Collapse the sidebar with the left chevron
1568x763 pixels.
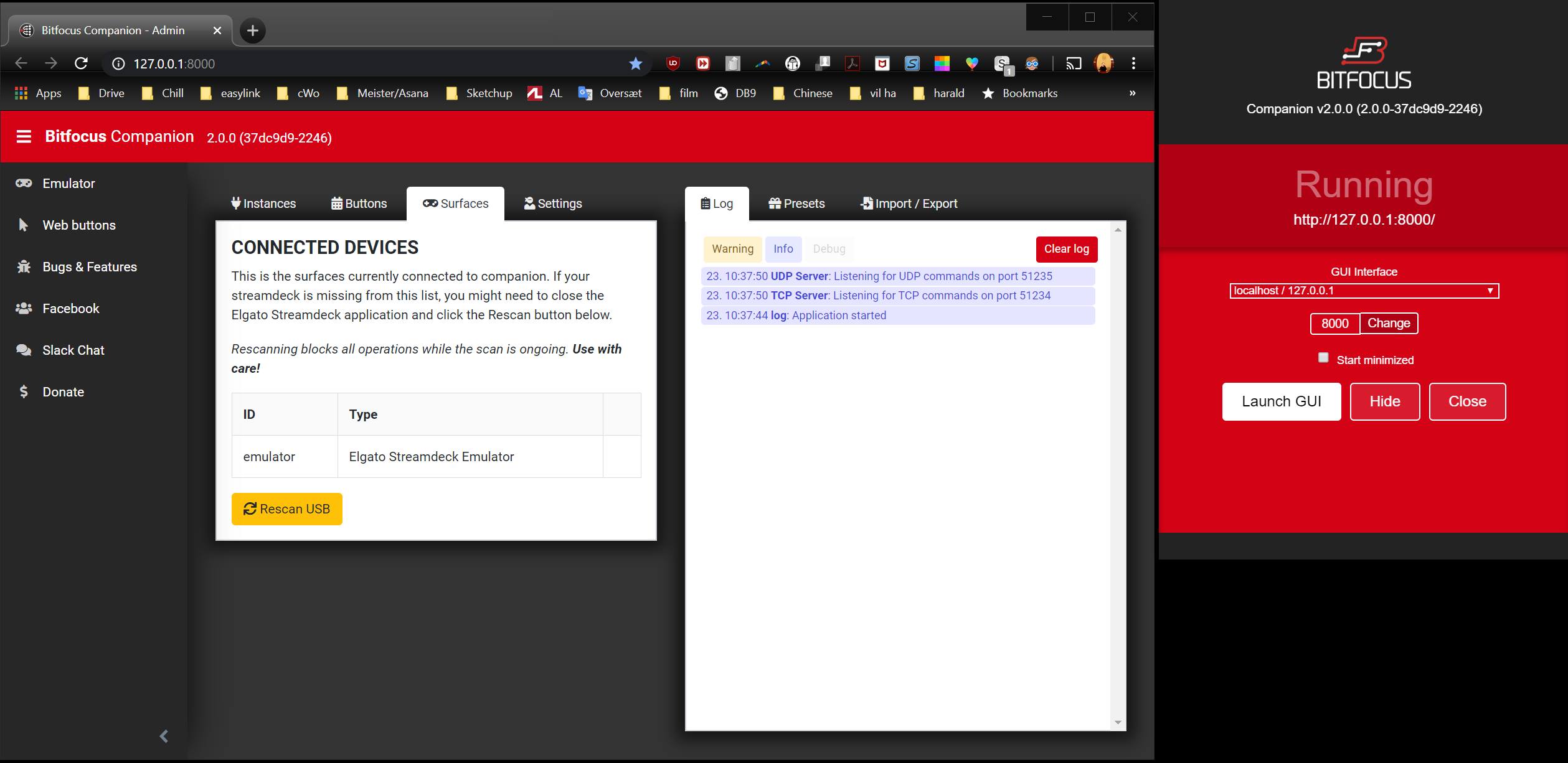coord(164,736)
